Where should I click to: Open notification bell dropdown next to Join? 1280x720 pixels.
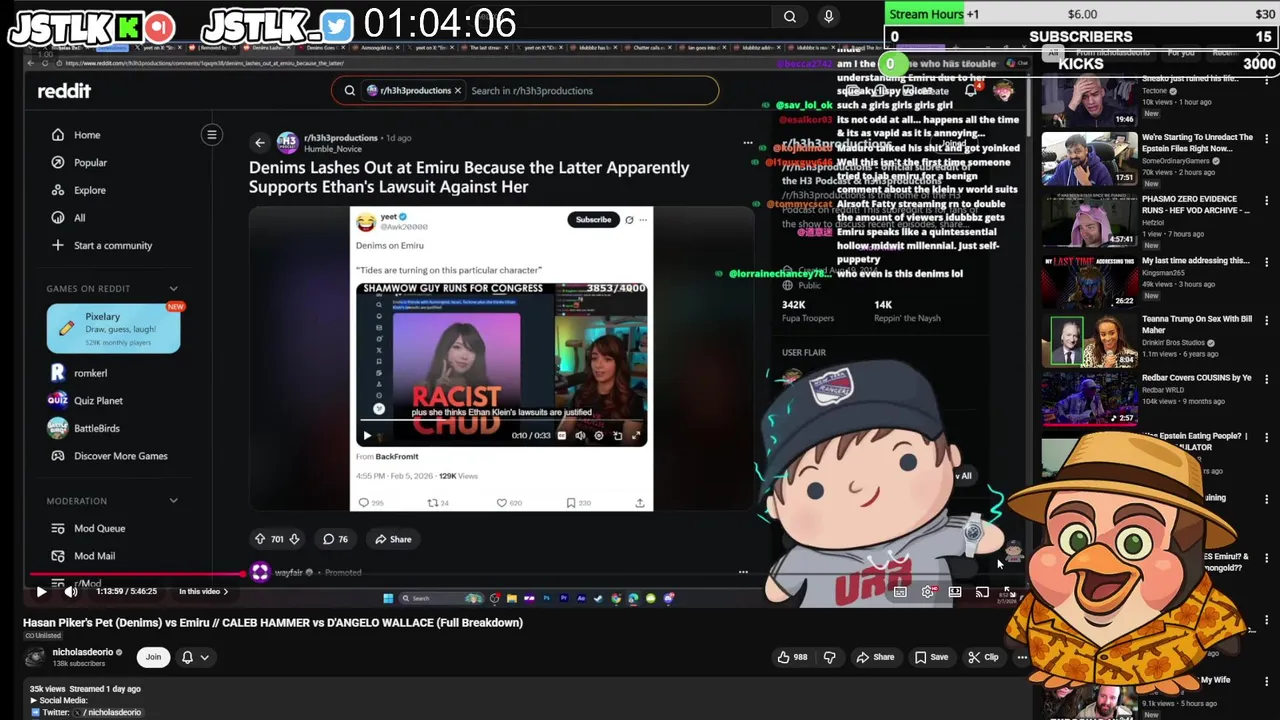point(195,657)
